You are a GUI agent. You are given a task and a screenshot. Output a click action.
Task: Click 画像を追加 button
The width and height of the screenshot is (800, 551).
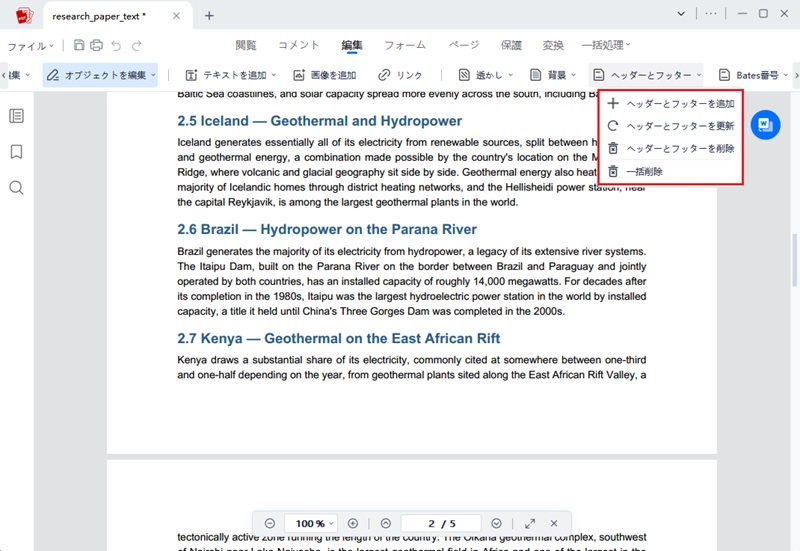coord(324,76)
